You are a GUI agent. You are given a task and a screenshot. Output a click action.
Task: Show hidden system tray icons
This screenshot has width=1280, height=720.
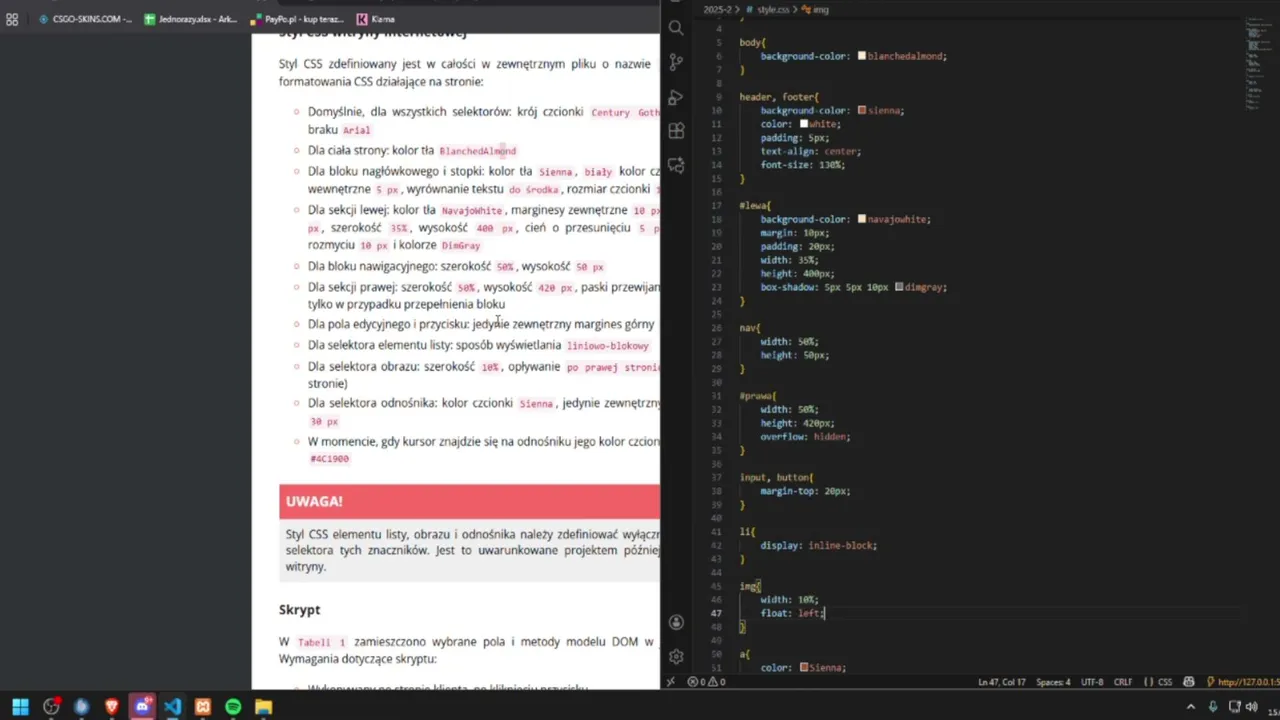point(1190,706)
